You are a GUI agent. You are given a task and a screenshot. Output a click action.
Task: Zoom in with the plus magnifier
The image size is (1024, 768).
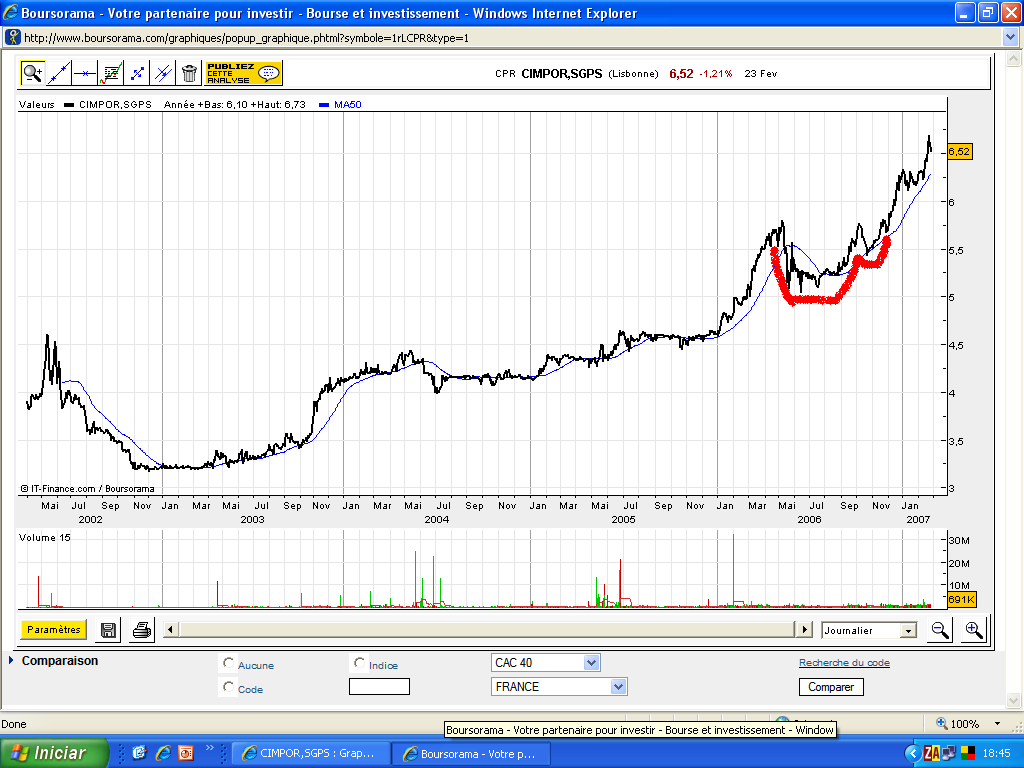click(x=973, y=630)
